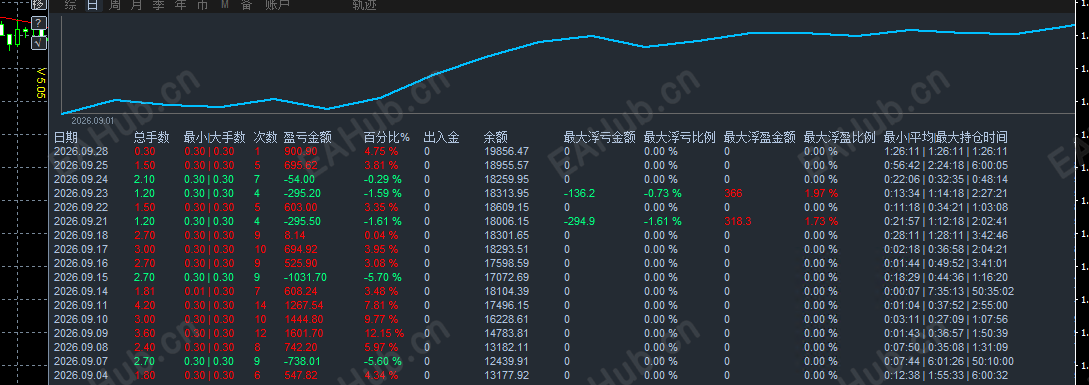Screen dimensions: 1089x385
Task: Click the profit amount 900.90
Action: [301, 151]
